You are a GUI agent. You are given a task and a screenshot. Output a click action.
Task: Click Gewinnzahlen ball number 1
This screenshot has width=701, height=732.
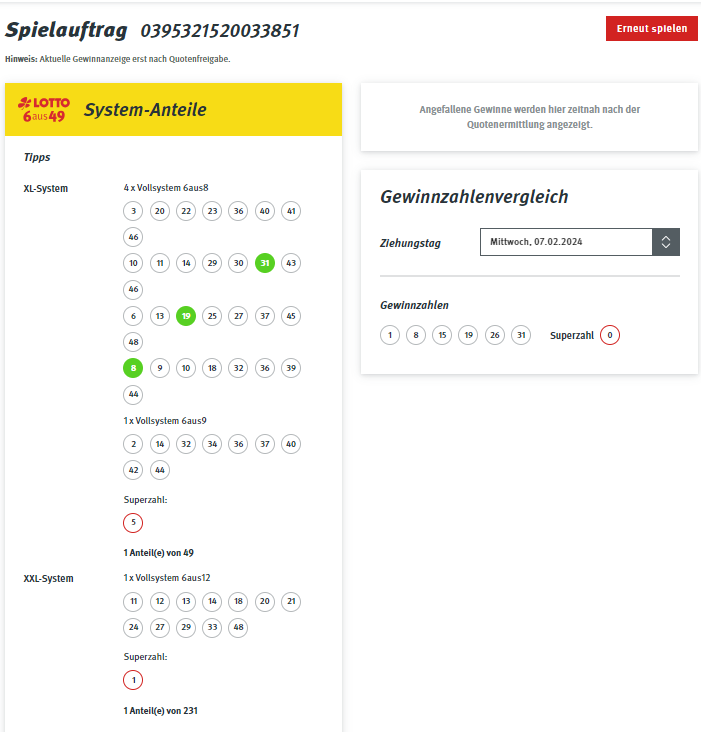click(390, 335)
